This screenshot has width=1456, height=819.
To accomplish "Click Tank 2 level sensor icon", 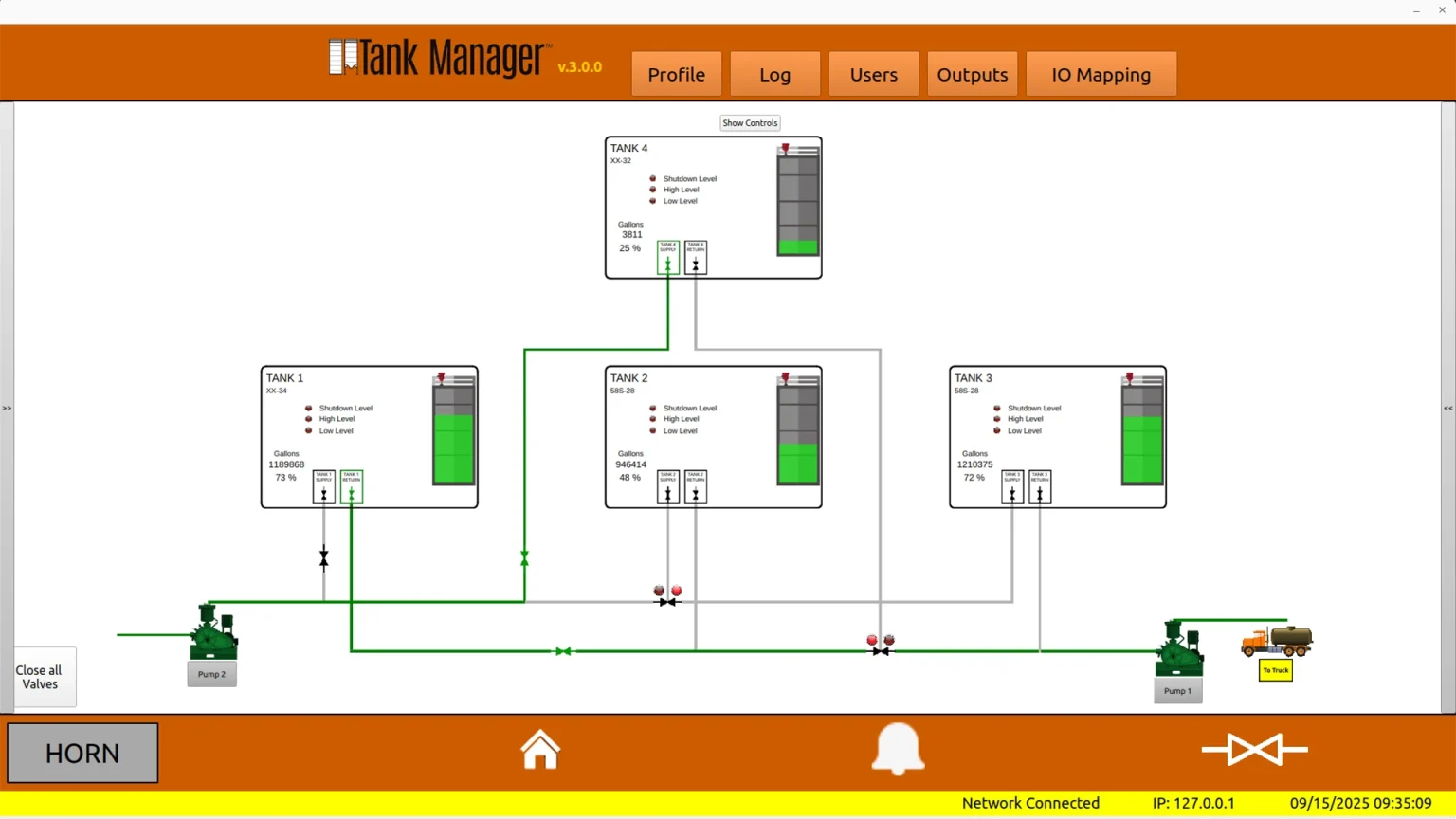I will (785, 377).
